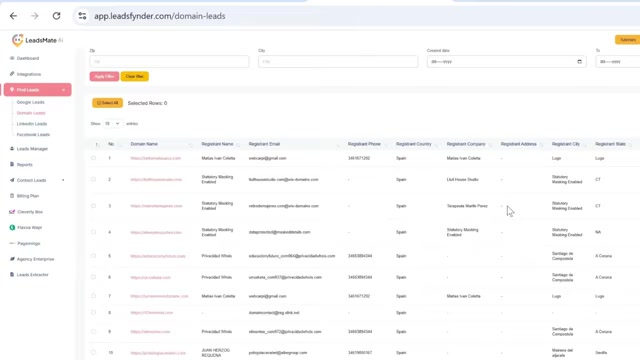Click the Pagemingo icon
The width and height of the screenshot is (640, 360).
12,243
